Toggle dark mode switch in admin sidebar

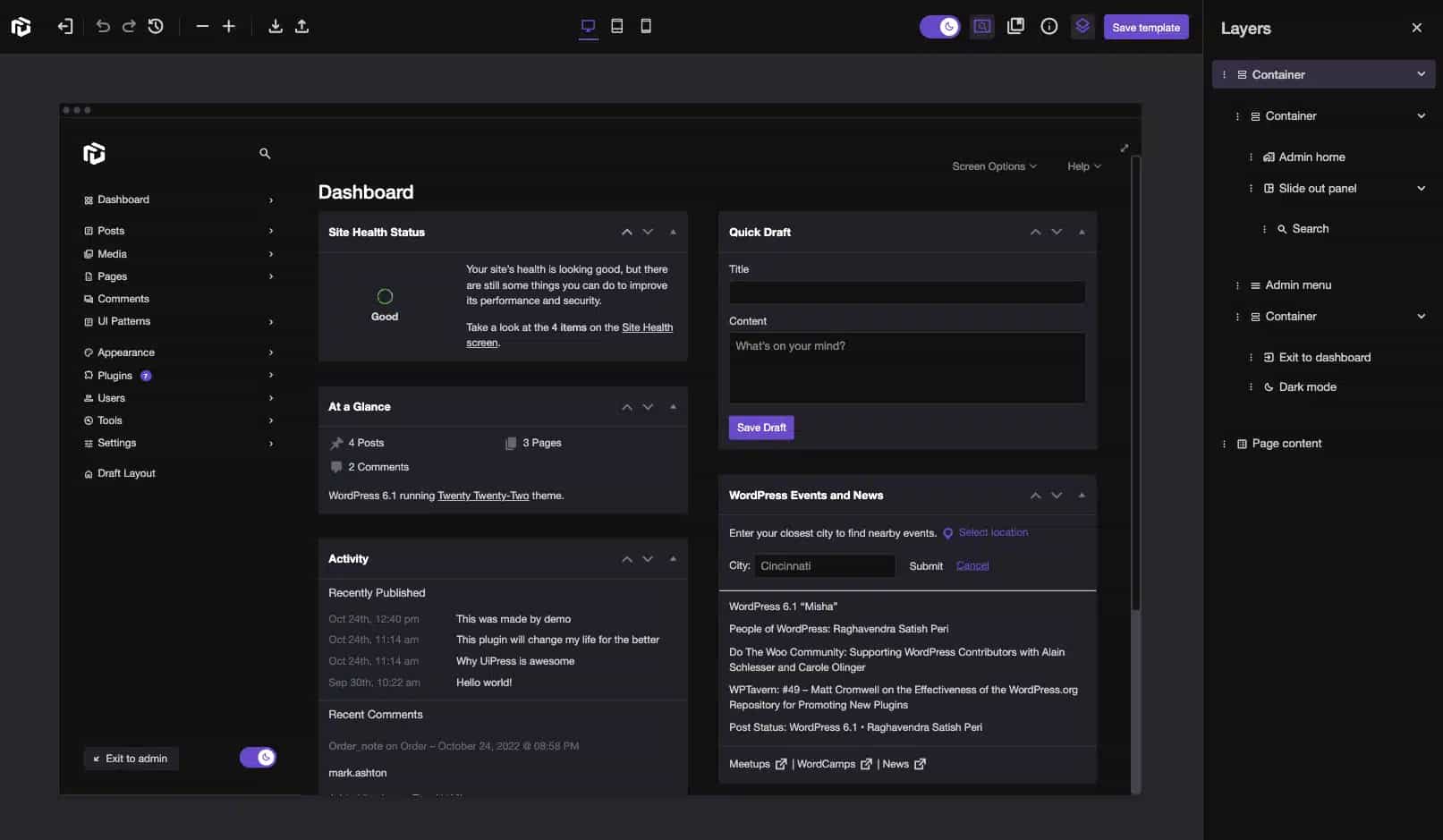click(x=258, y=758)
